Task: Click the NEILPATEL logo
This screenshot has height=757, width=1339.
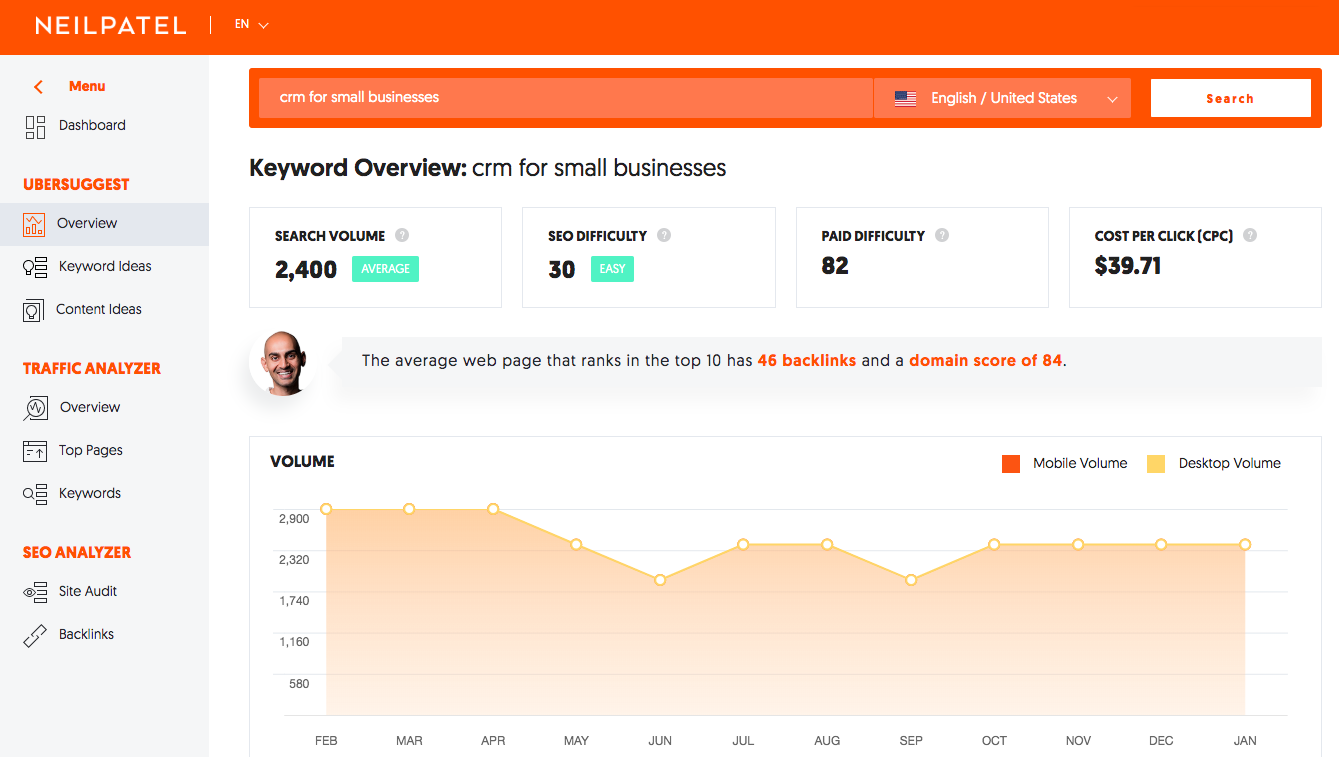Action: 111,25
